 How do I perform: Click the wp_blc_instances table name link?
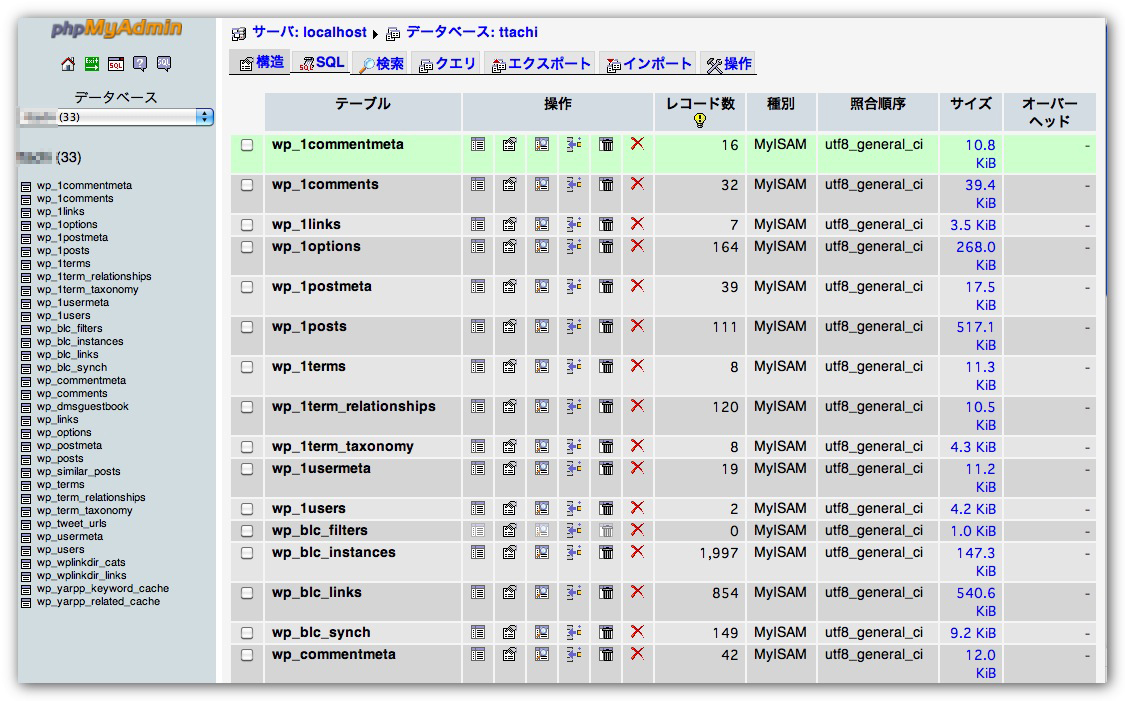333,553
